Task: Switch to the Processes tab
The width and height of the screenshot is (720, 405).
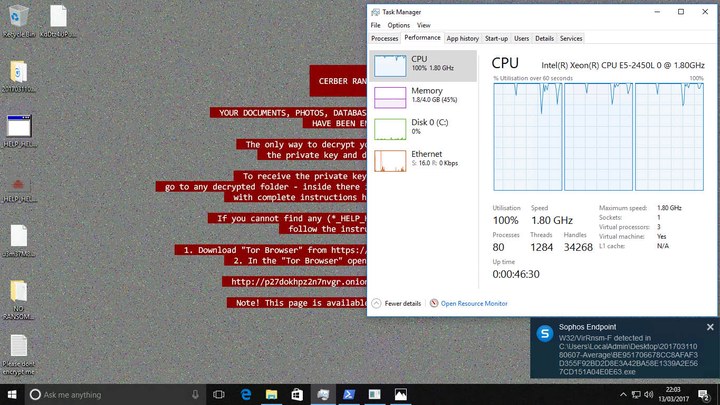Action: point(384,39)
